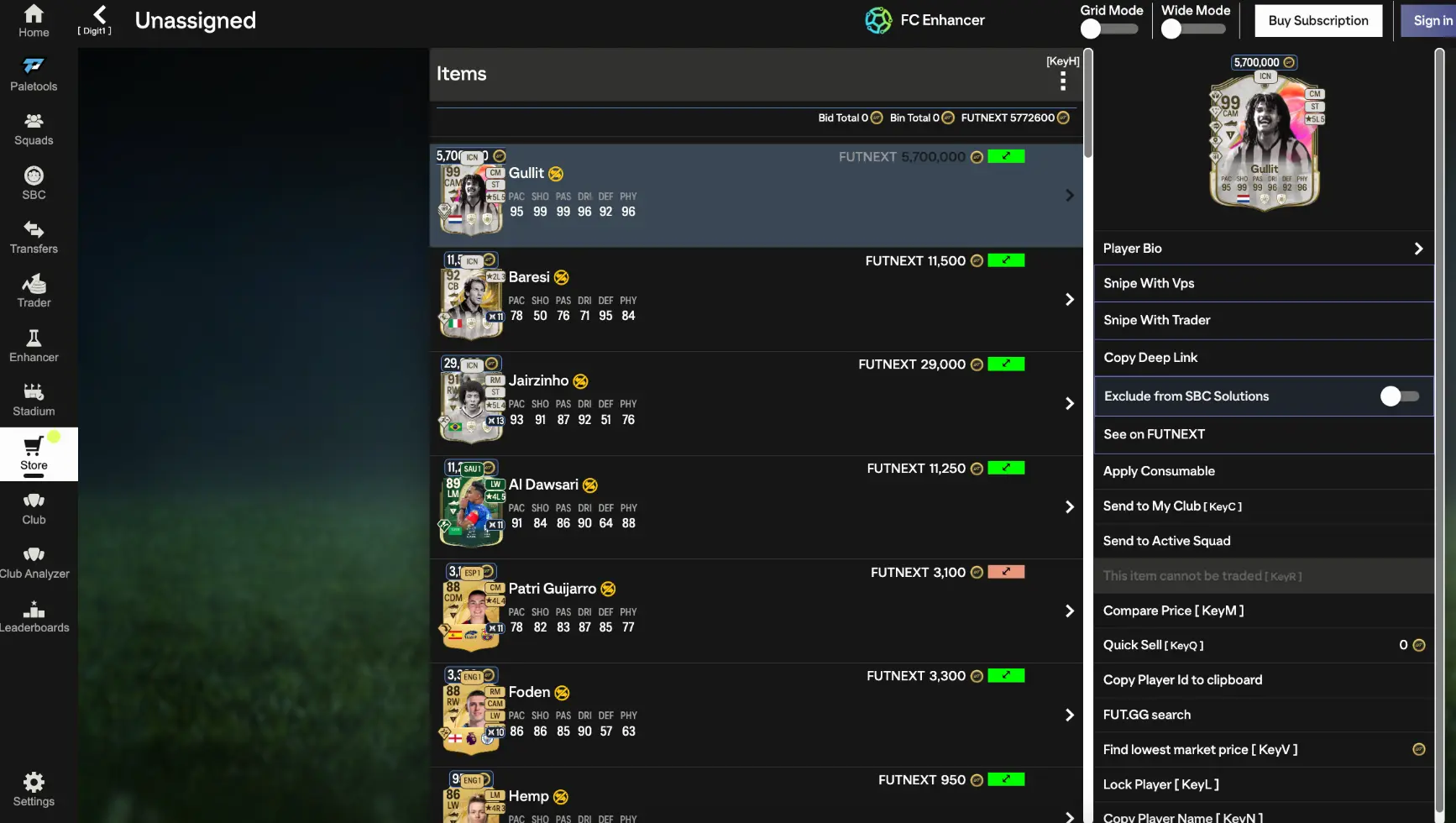Viewport: 1456px width, 823px height.
Task: Choose See on FUTNEXT
Action: pyautogui.click(x=1264, y=434)
